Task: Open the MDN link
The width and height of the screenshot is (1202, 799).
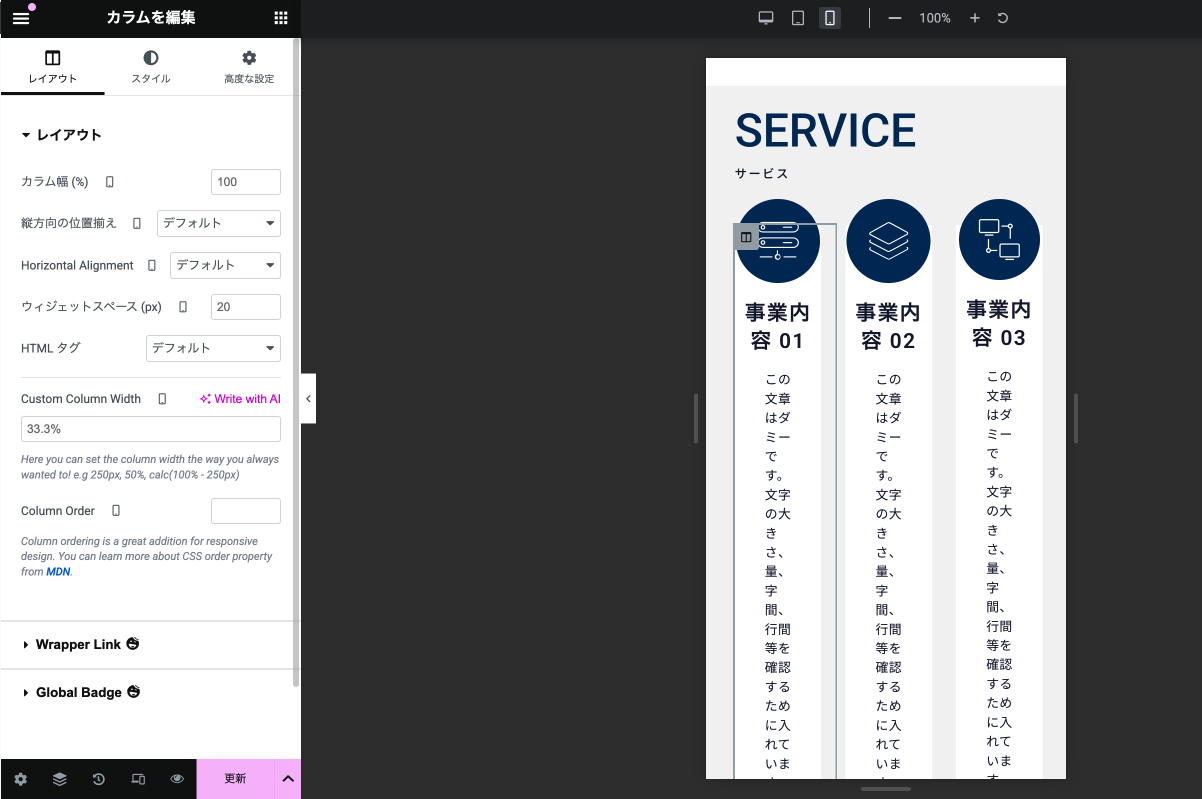Action: click(58, 572)
